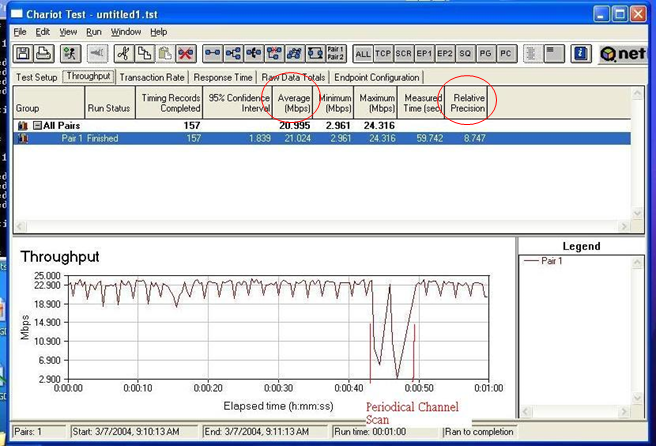
Task: Click the 95% Confidence Interval header
Action: (x=237, y=103)
